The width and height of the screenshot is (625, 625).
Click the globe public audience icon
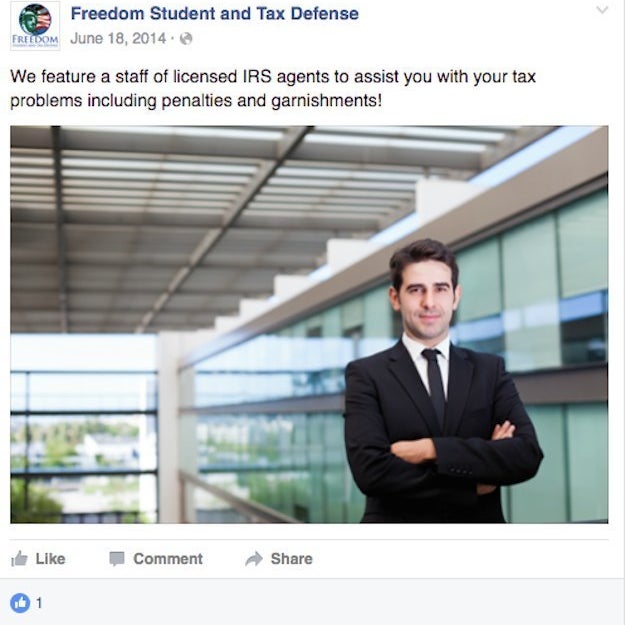click(x=186, y=39)
